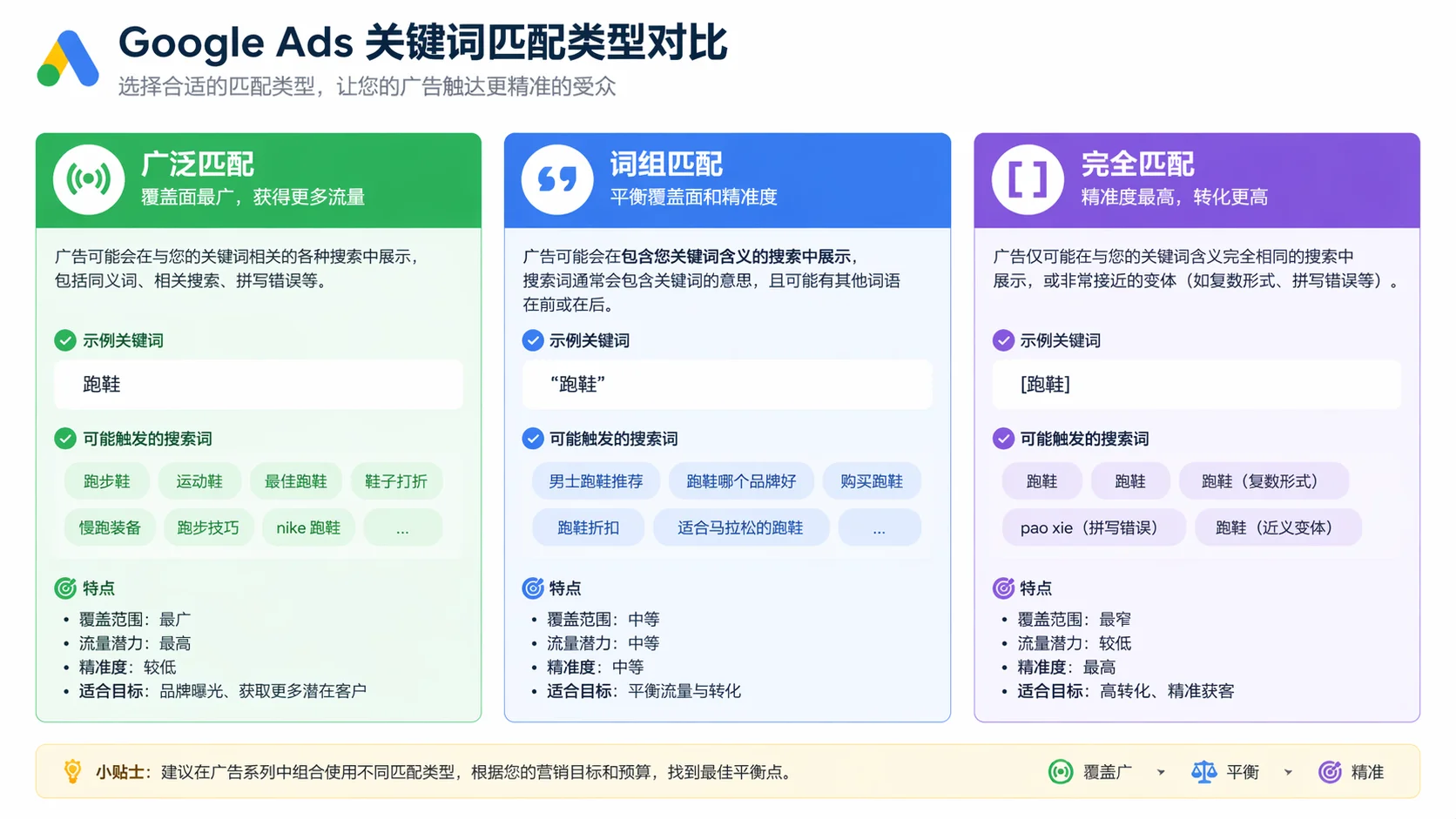
Task: Click the quotation mark icon in the 词组匹配 header
Action: coord(556,180)
